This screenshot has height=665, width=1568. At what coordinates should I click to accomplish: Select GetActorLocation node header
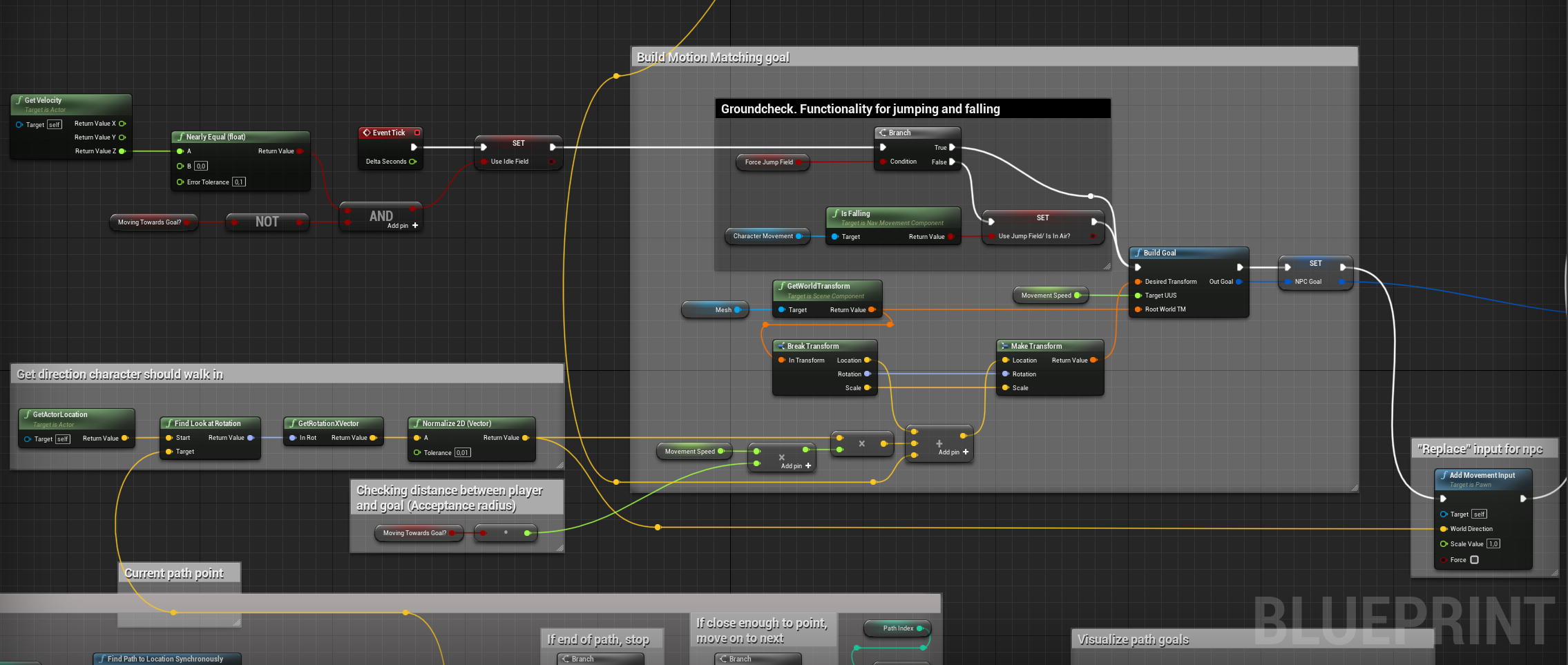pos(77,418)
